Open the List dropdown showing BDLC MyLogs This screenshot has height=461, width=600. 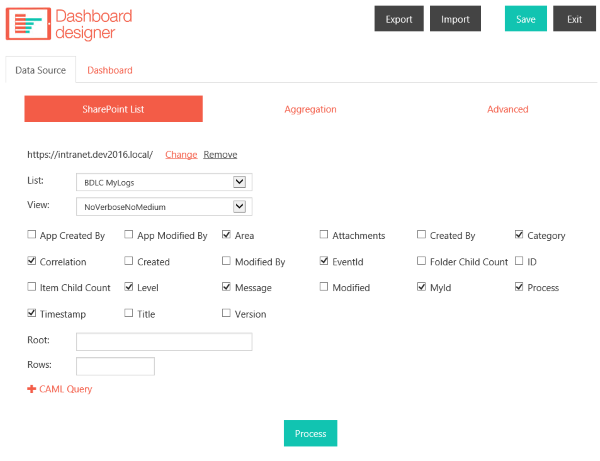pos(164,182)
